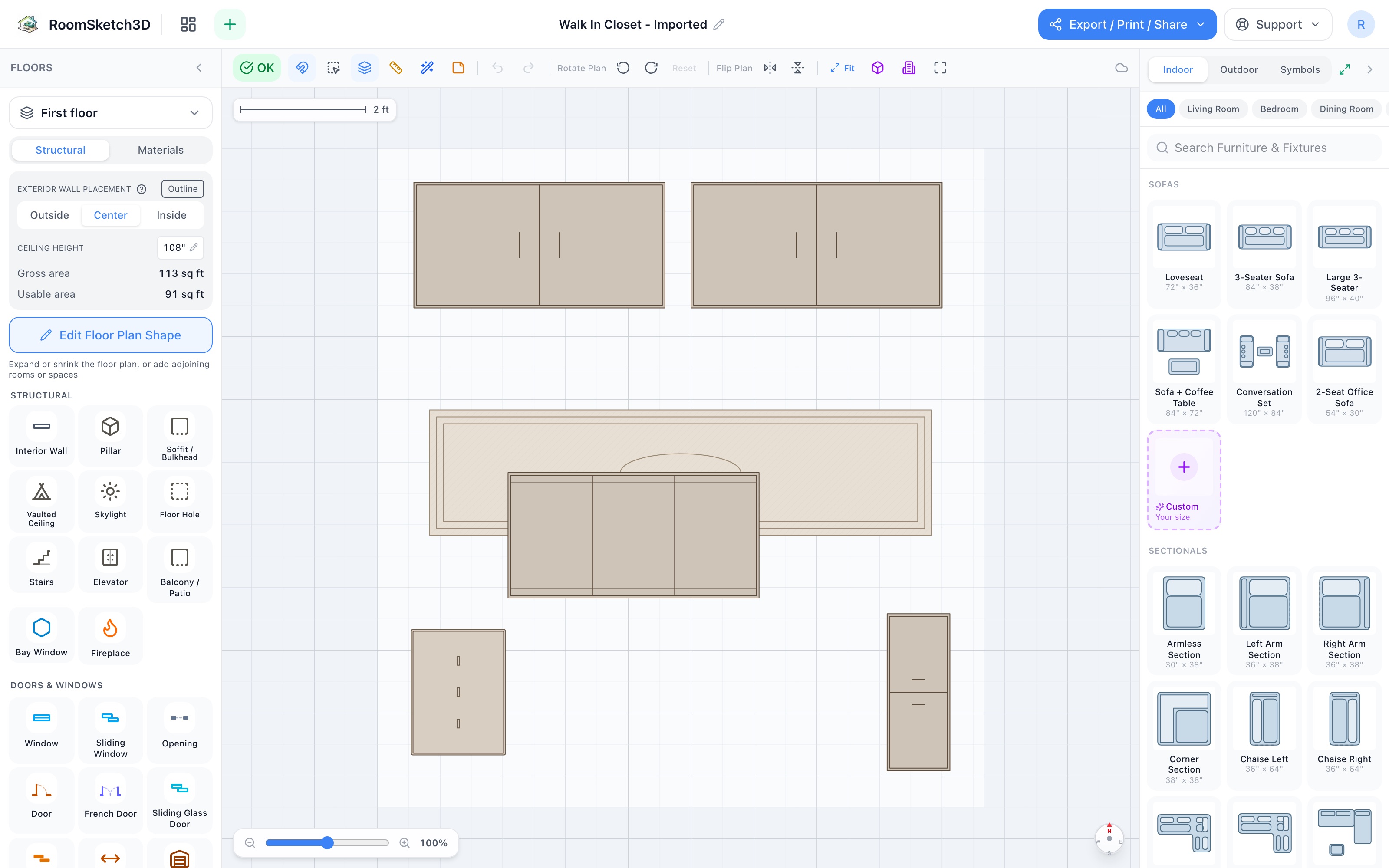The width and height of the screenshot is (1389, 868).
Task: Open exterior wall placement help icon
Action: [142, 189]
